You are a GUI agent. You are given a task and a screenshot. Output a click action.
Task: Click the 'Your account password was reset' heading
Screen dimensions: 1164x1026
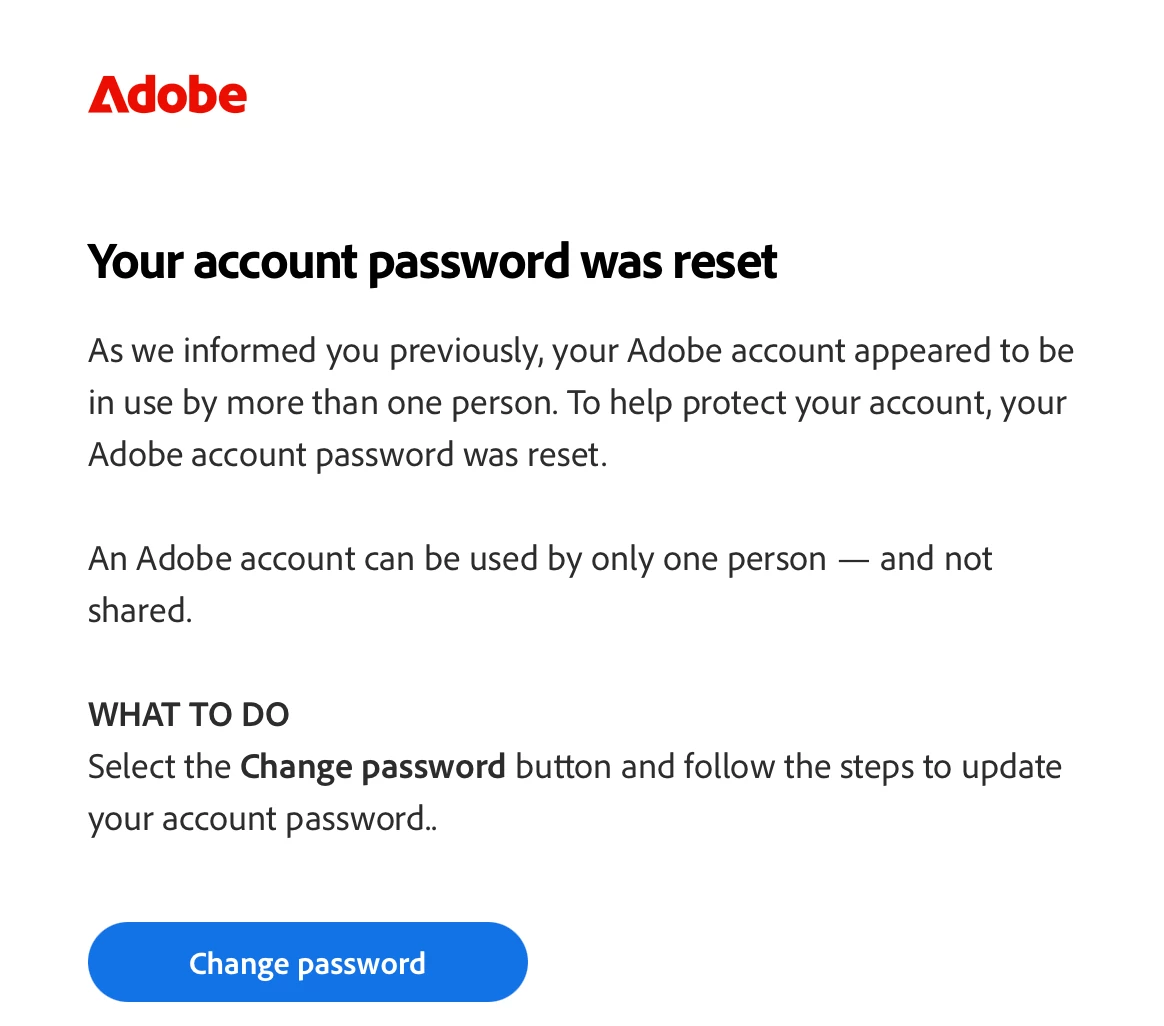(x=432, y=262)
